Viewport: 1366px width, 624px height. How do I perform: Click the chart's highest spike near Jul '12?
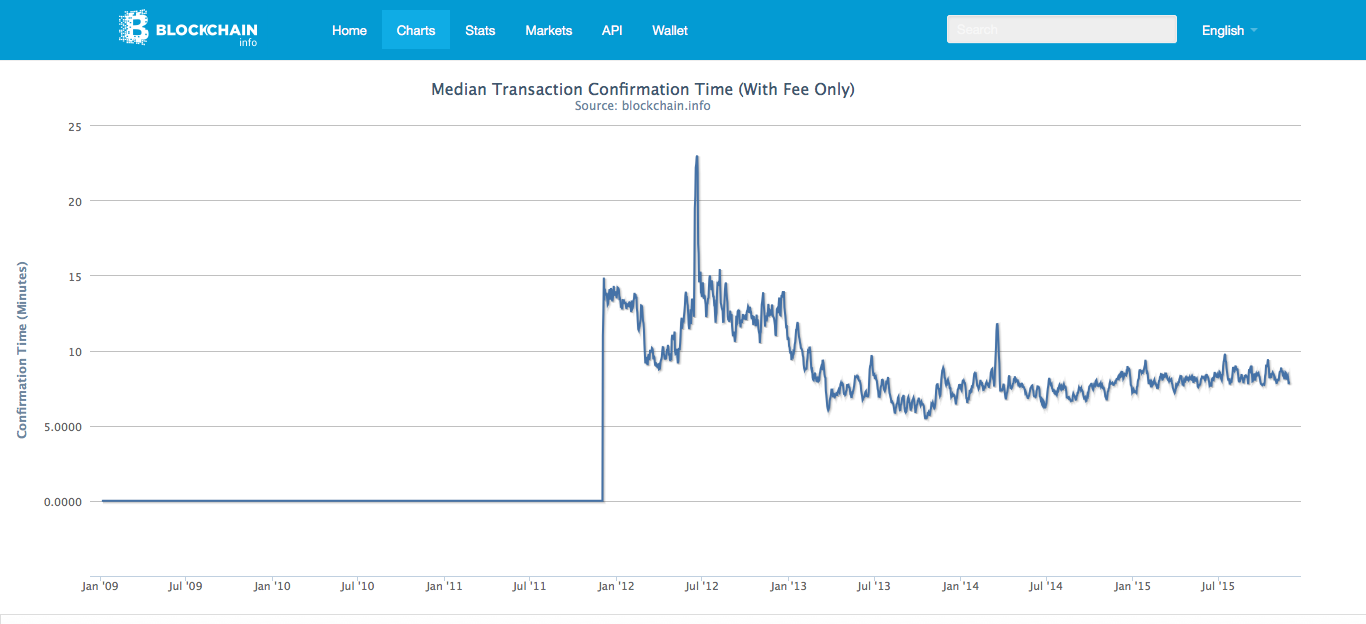coord(696,158)
